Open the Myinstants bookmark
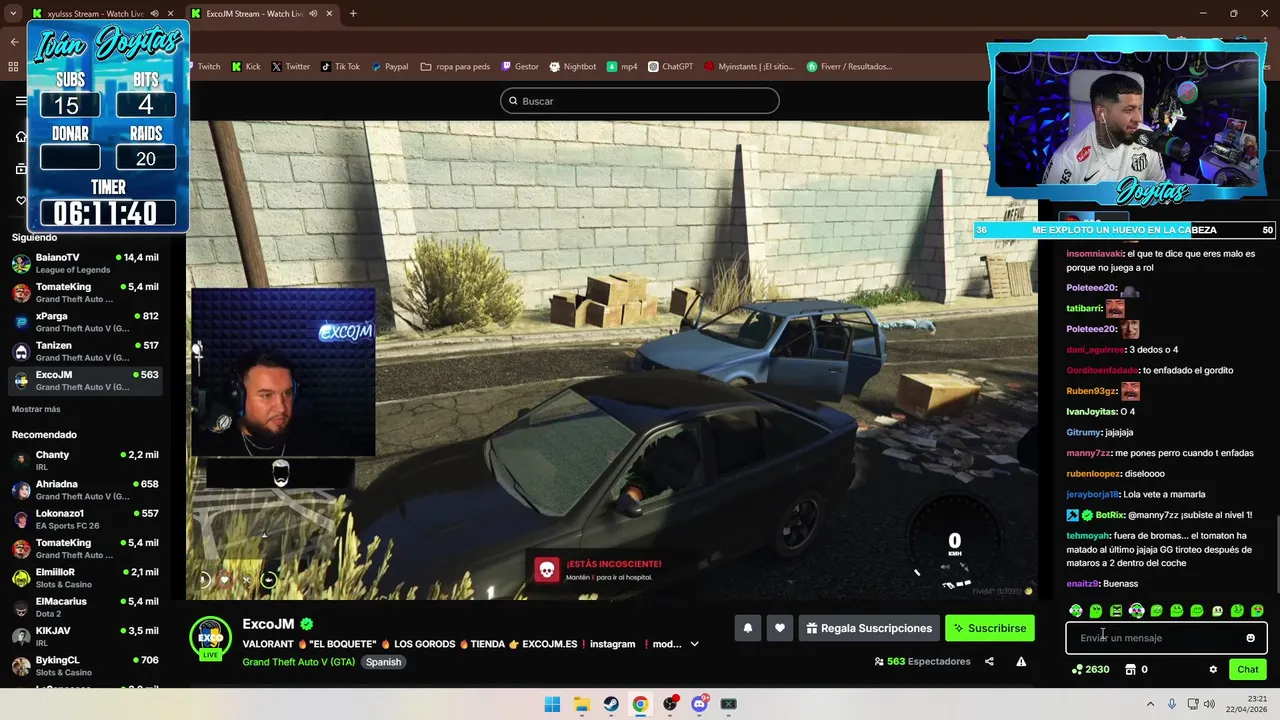Image resolution: width=1280 pixels, height=720 pixels. (x=748, y=67)
